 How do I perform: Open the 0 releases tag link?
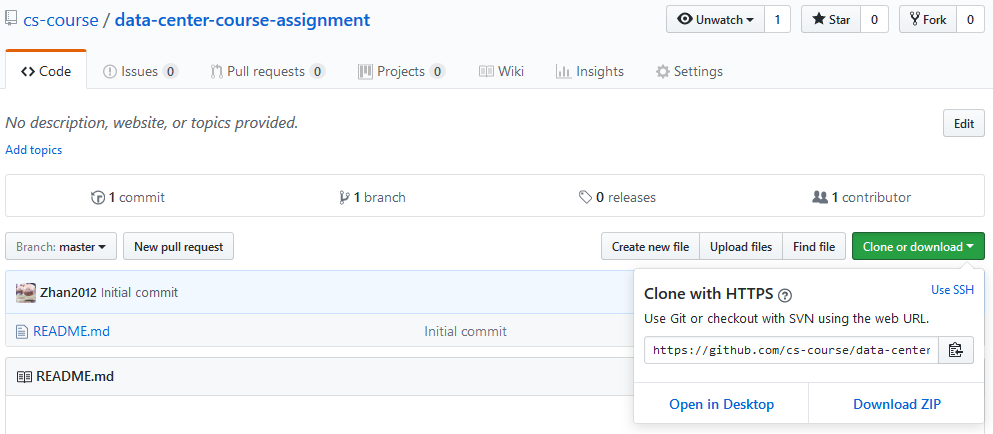pyautogui.click(x=617, y=197)
